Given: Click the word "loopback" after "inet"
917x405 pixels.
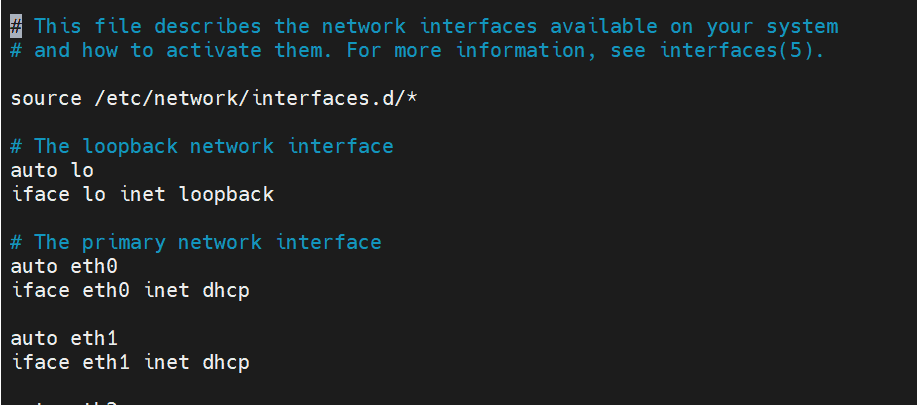Looking at the screenshot, I should 226,194.
